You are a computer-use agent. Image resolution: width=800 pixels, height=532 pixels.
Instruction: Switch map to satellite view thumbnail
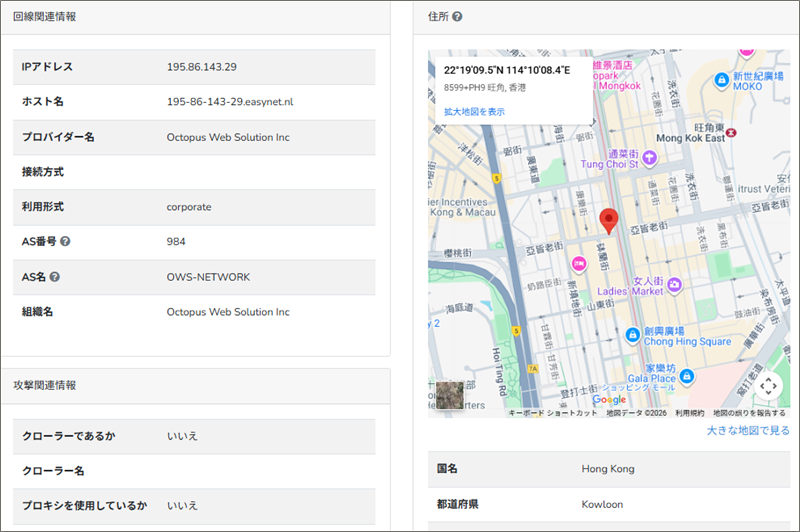pos(450,395)
